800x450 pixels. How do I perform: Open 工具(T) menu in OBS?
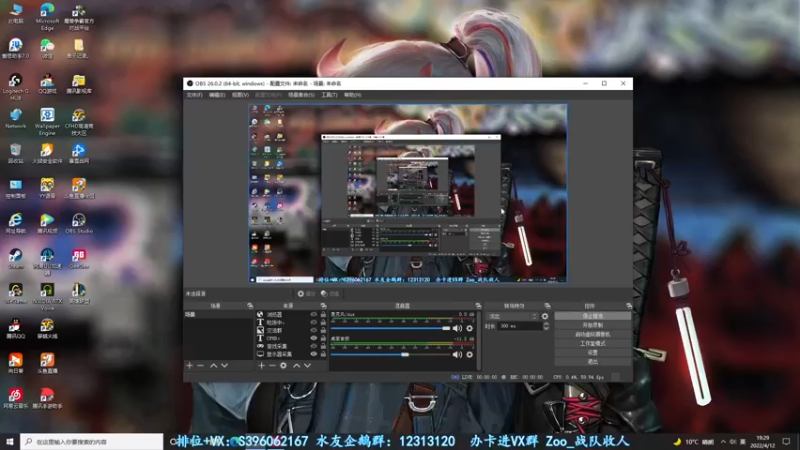[x=329, y=95]
